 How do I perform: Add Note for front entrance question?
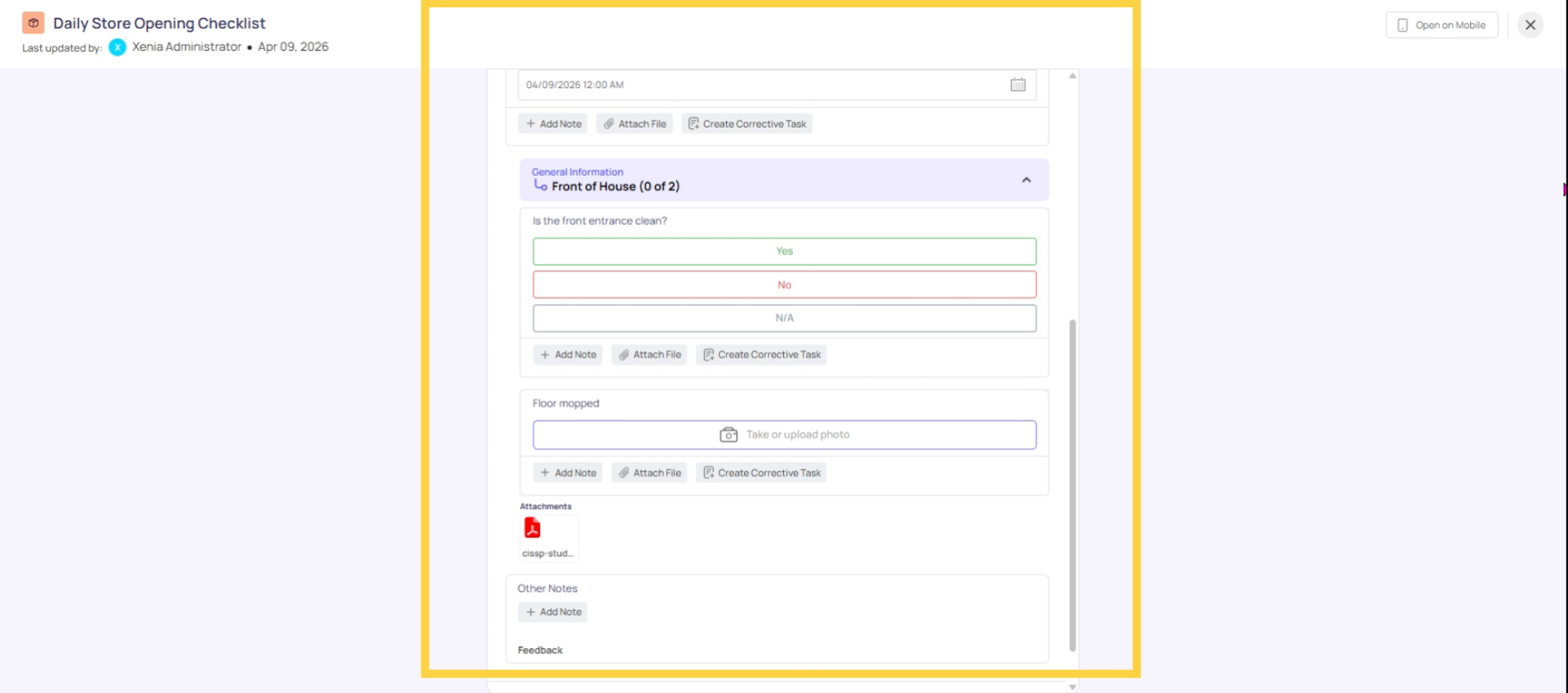[568, 355]
